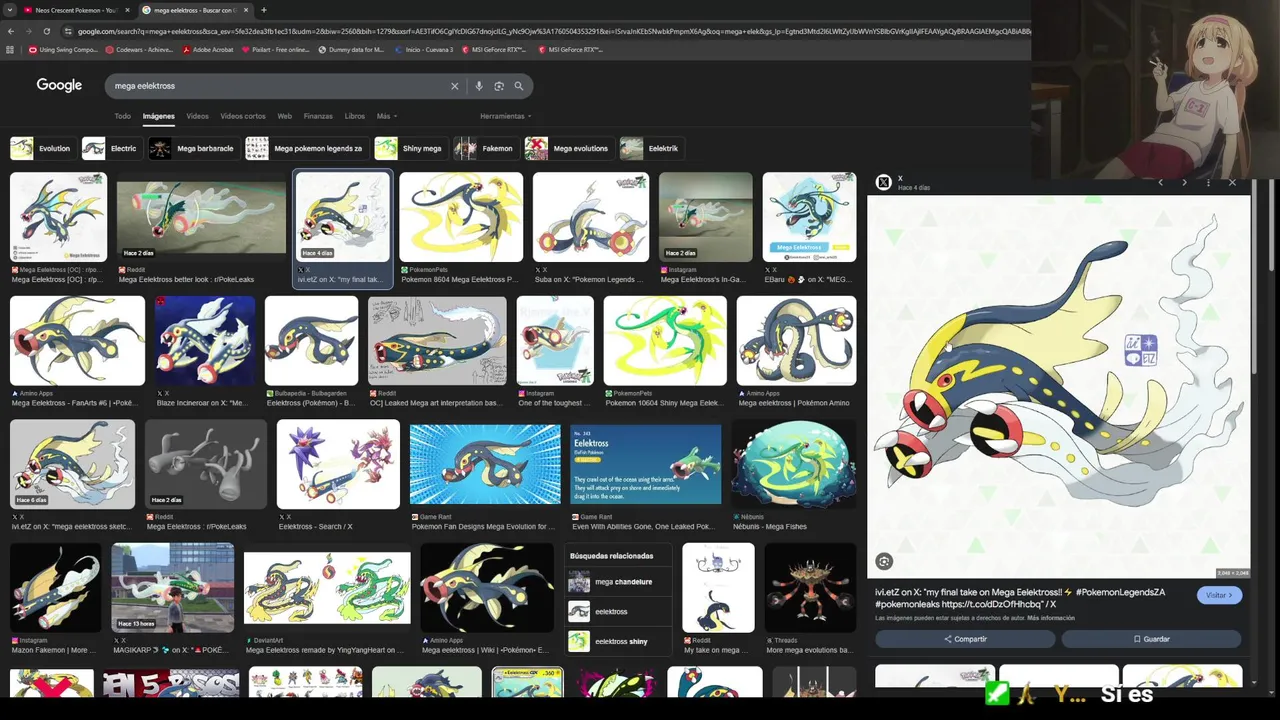Close the image preview panel
The height and width of the screenshot is (720, 1280).
pos(1232,182)
